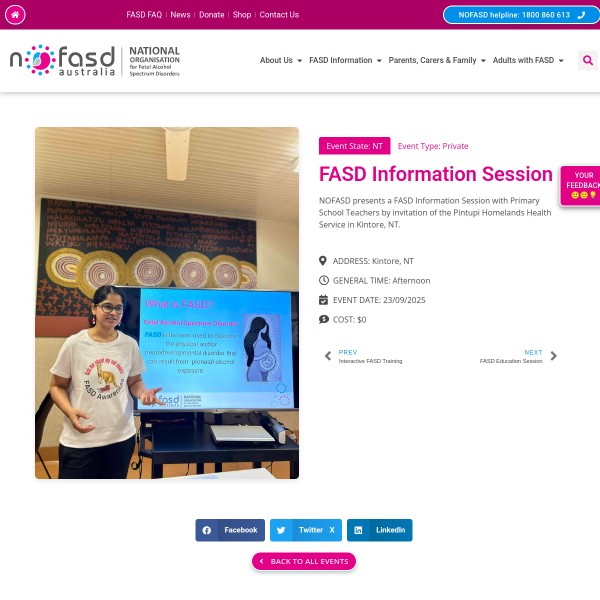Click the helpline phone icon

click(x=581, y=15)
